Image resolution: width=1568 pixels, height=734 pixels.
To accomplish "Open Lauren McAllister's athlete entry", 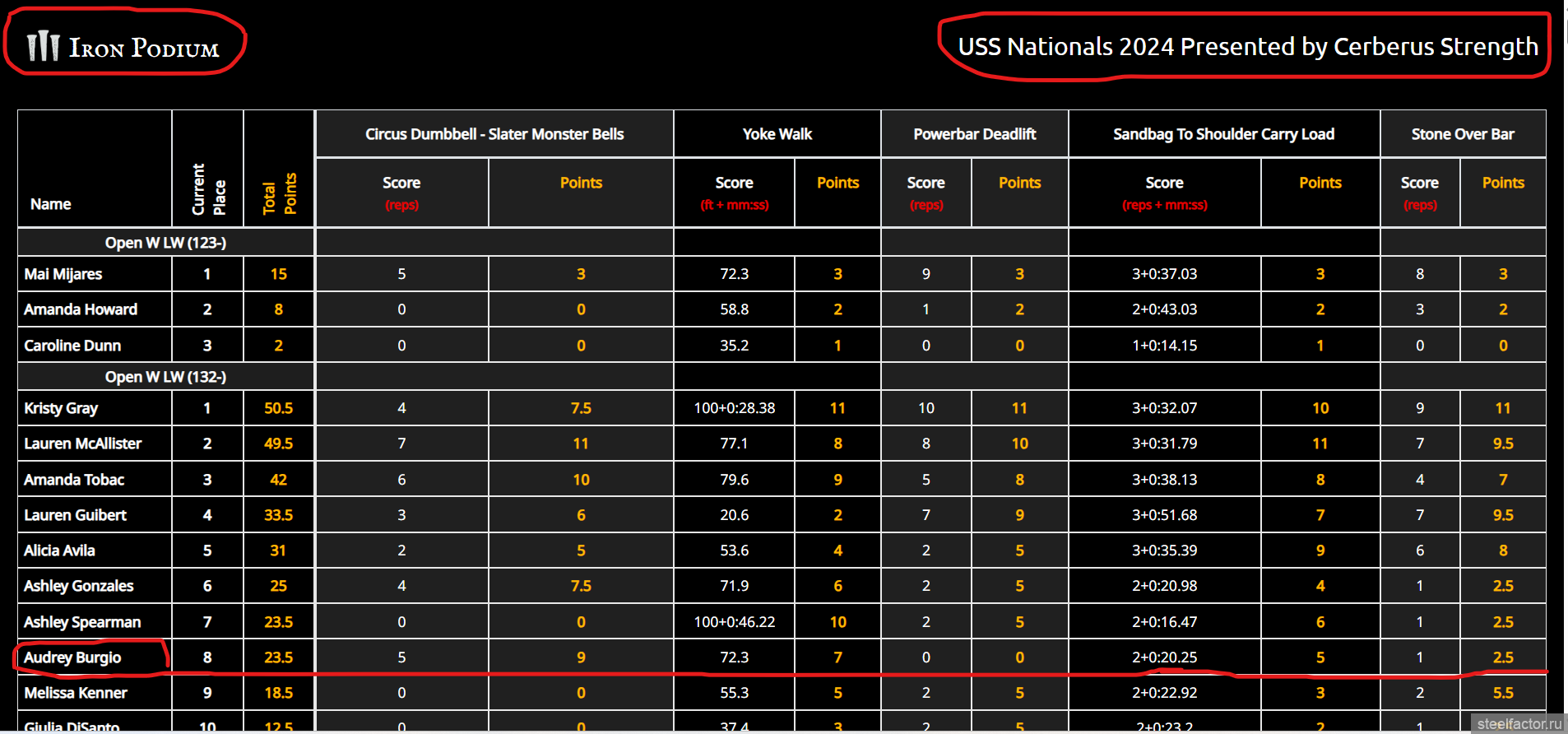I will coord(82,444).
